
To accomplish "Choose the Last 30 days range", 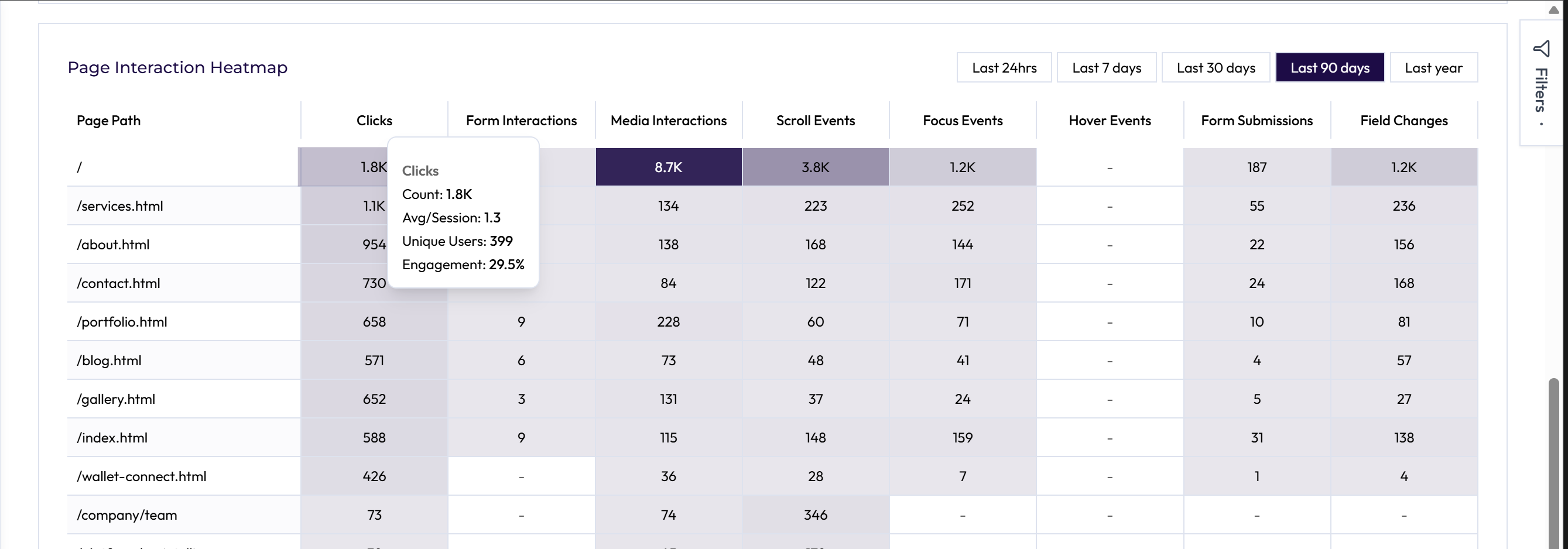I will [1216, 67].
